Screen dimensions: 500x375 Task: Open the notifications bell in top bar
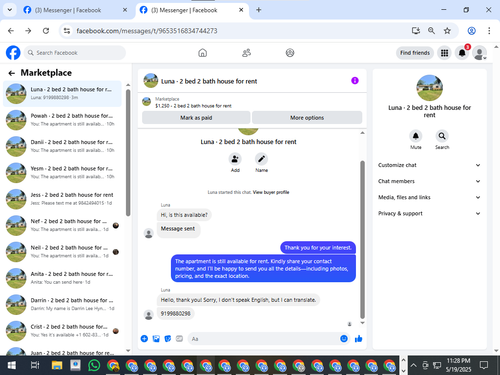point(462,53)
